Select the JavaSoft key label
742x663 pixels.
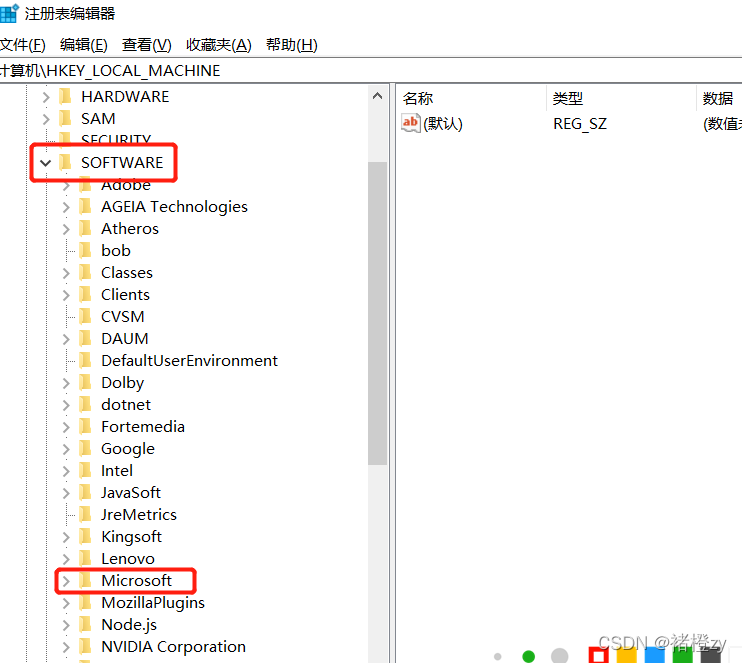131,493
